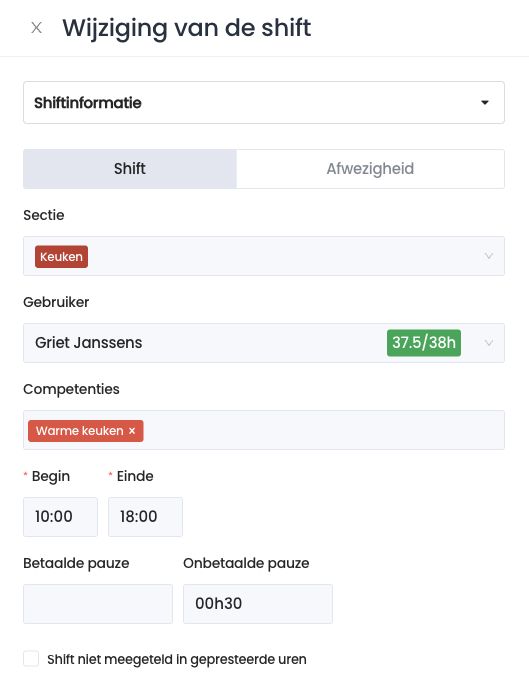The height and width of the screenshot is (677, 529).
Task: Click the Keuken section tag
Action: pyautogui.click(x=61, y=256)
